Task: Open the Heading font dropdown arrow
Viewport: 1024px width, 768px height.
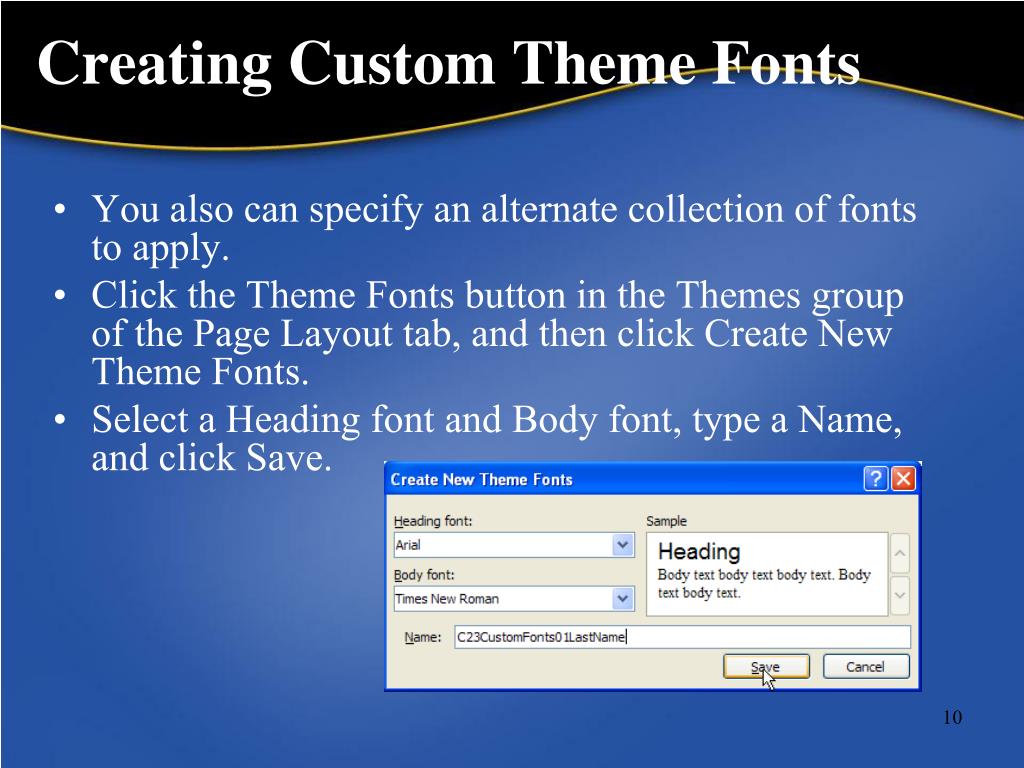Action: click(623, 545)
